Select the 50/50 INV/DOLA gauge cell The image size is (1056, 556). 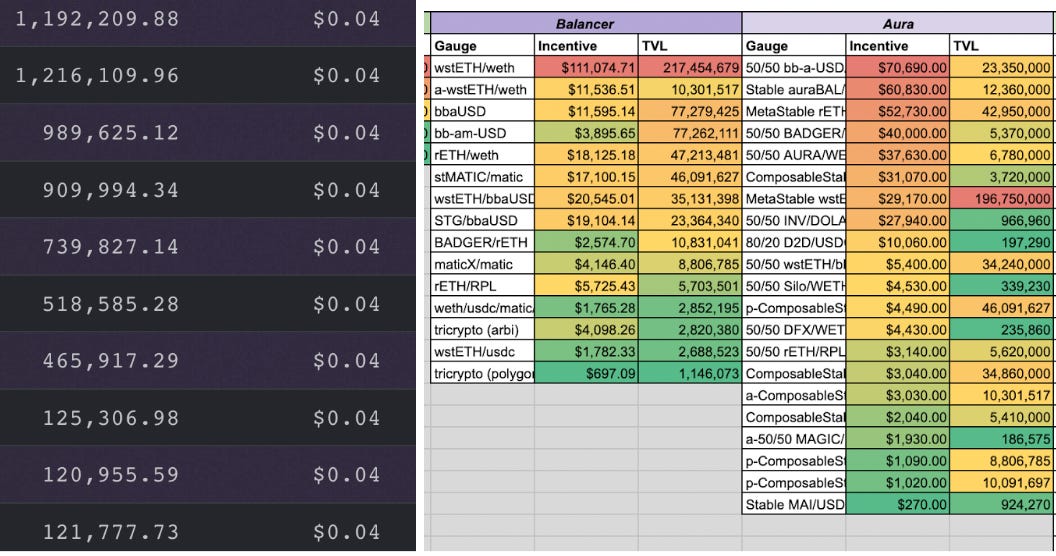794,221
